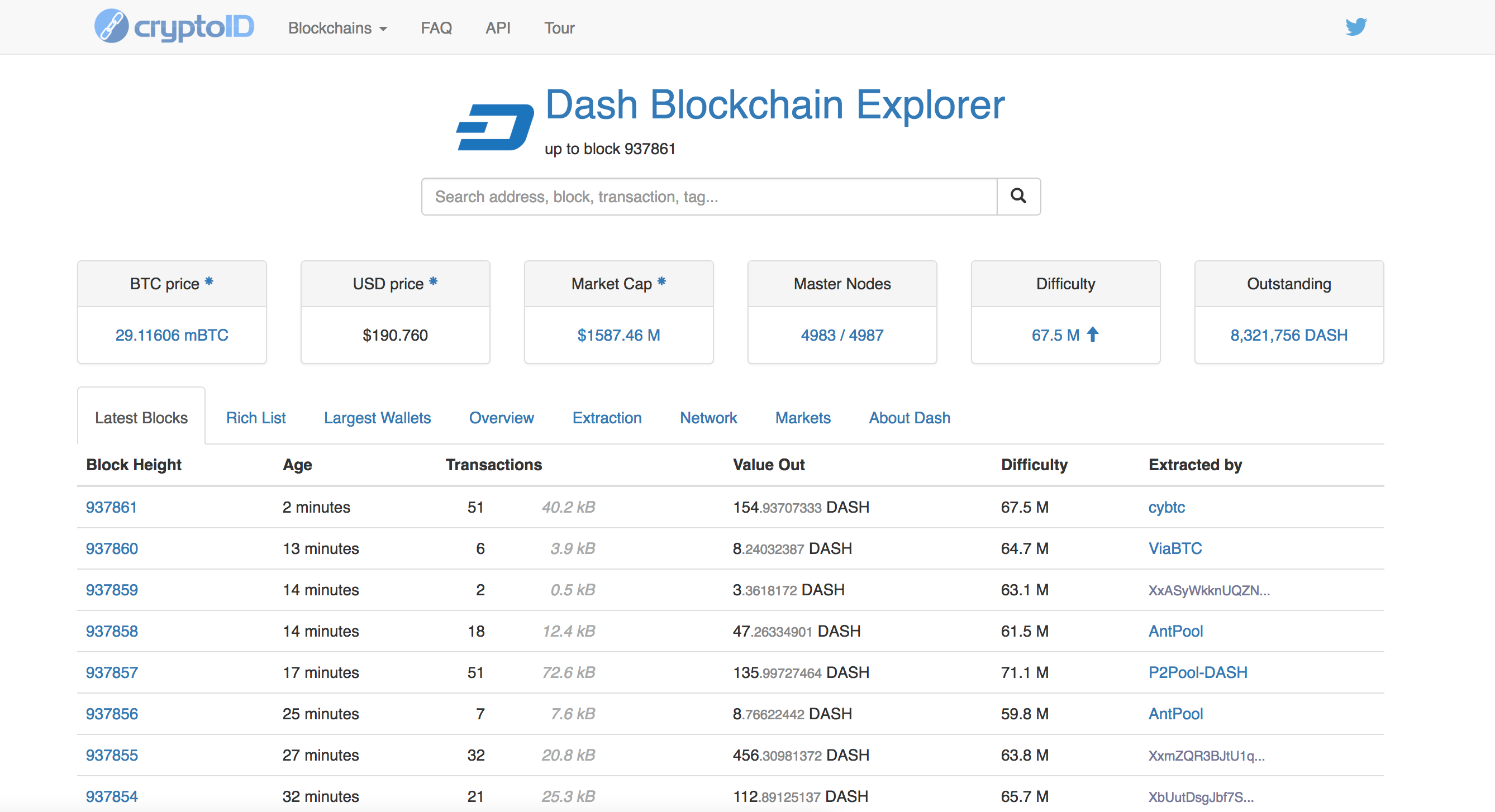The width and height of the screenshot is (1495, 812).
Task: Open the cybtc extractor link
Action: click(1167, 507)
